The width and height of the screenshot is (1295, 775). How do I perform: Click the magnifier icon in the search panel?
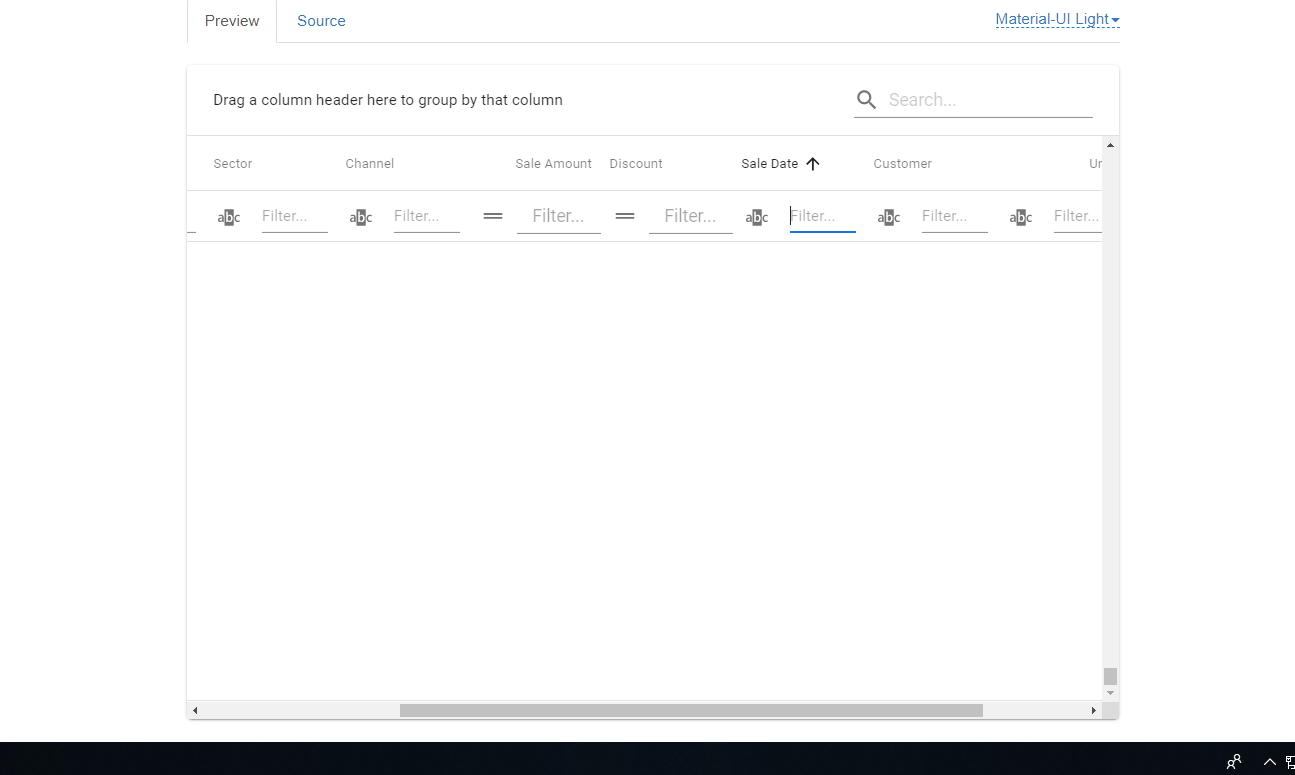click(x=866, y=100)
